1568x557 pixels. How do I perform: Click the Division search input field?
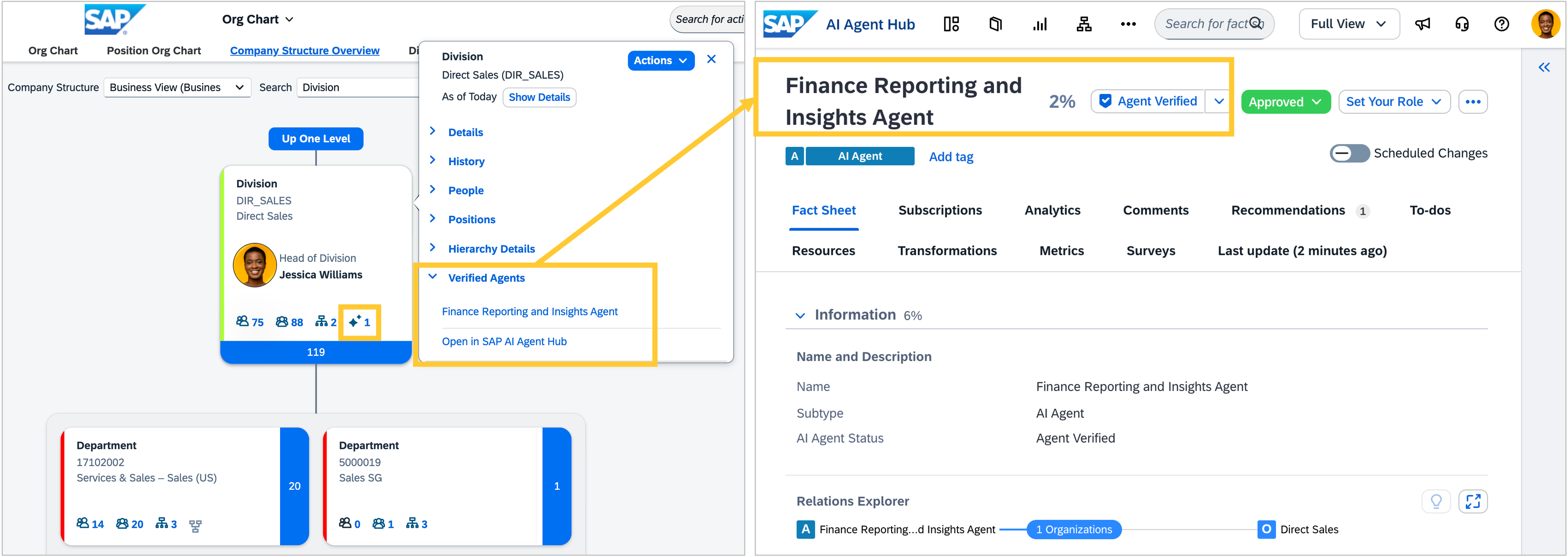pyautogui.click(x=358, y=88)
